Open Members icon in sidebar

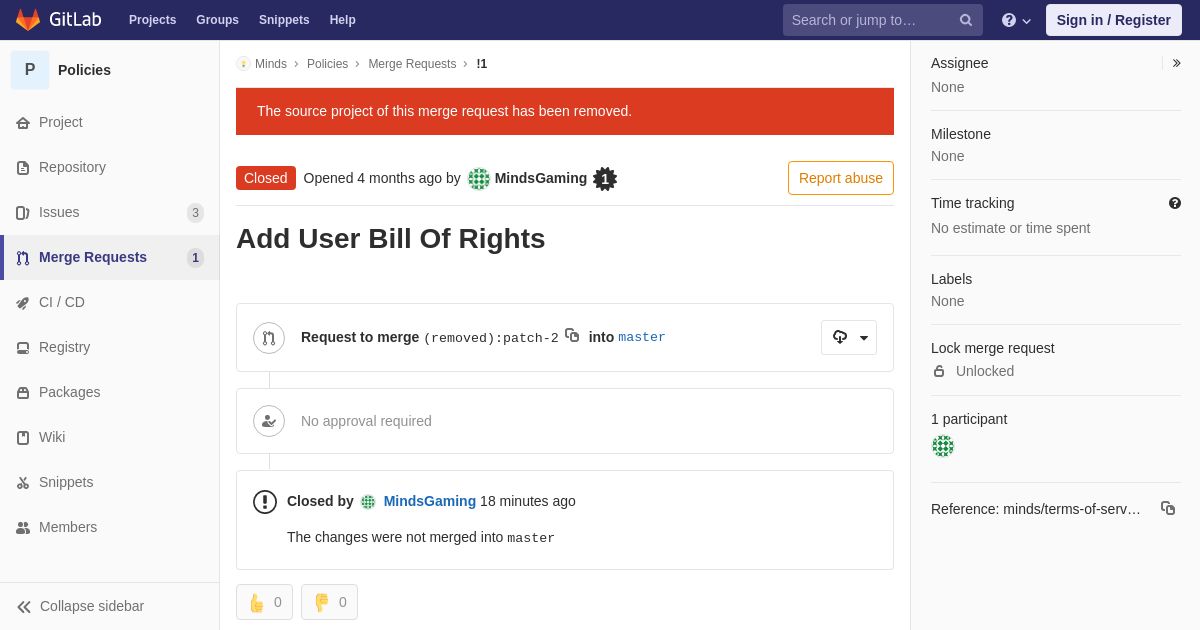[23, 528]
